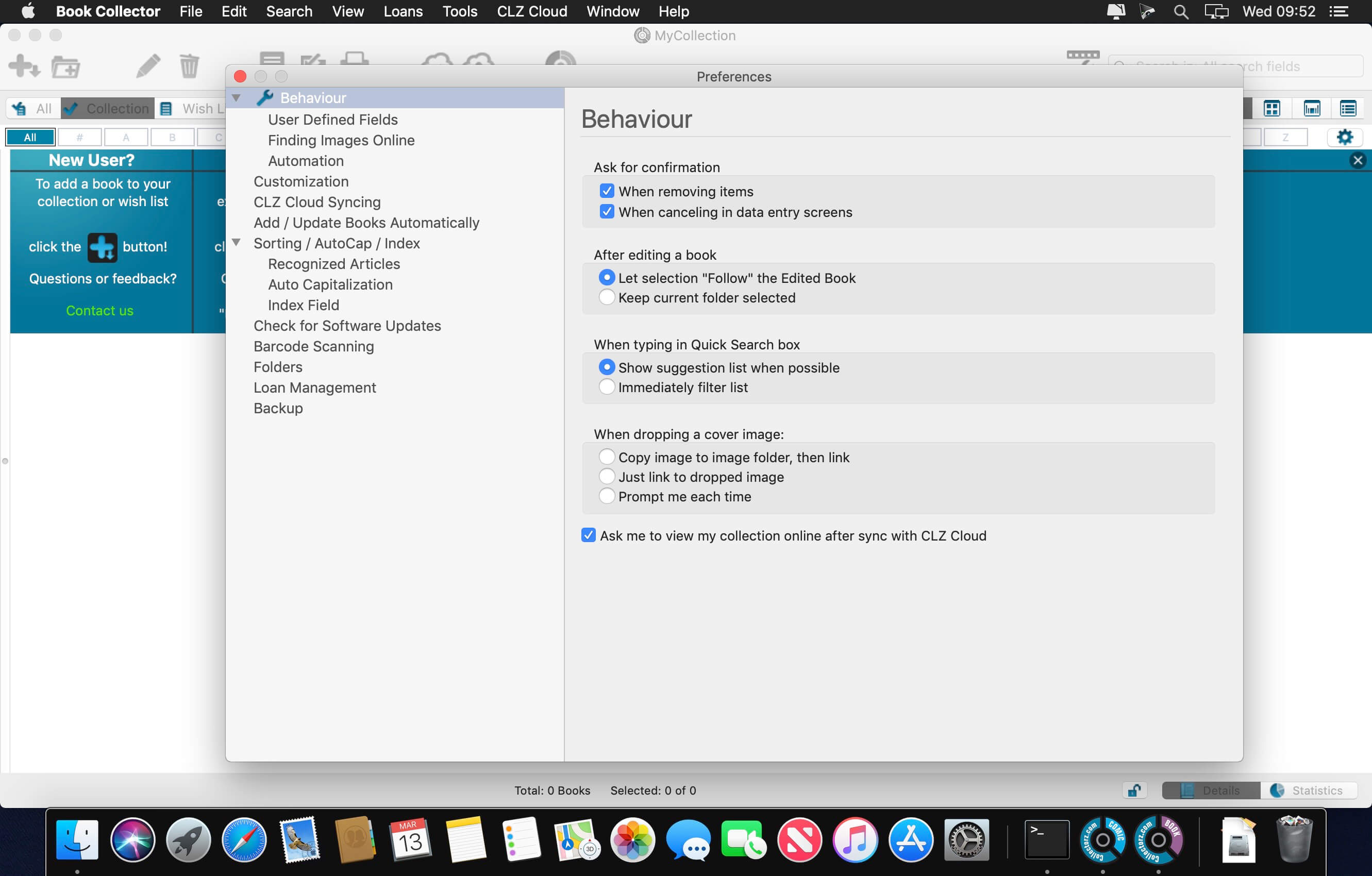Uncheck 'When removing items' confirmation

click(x=607, y=191)
